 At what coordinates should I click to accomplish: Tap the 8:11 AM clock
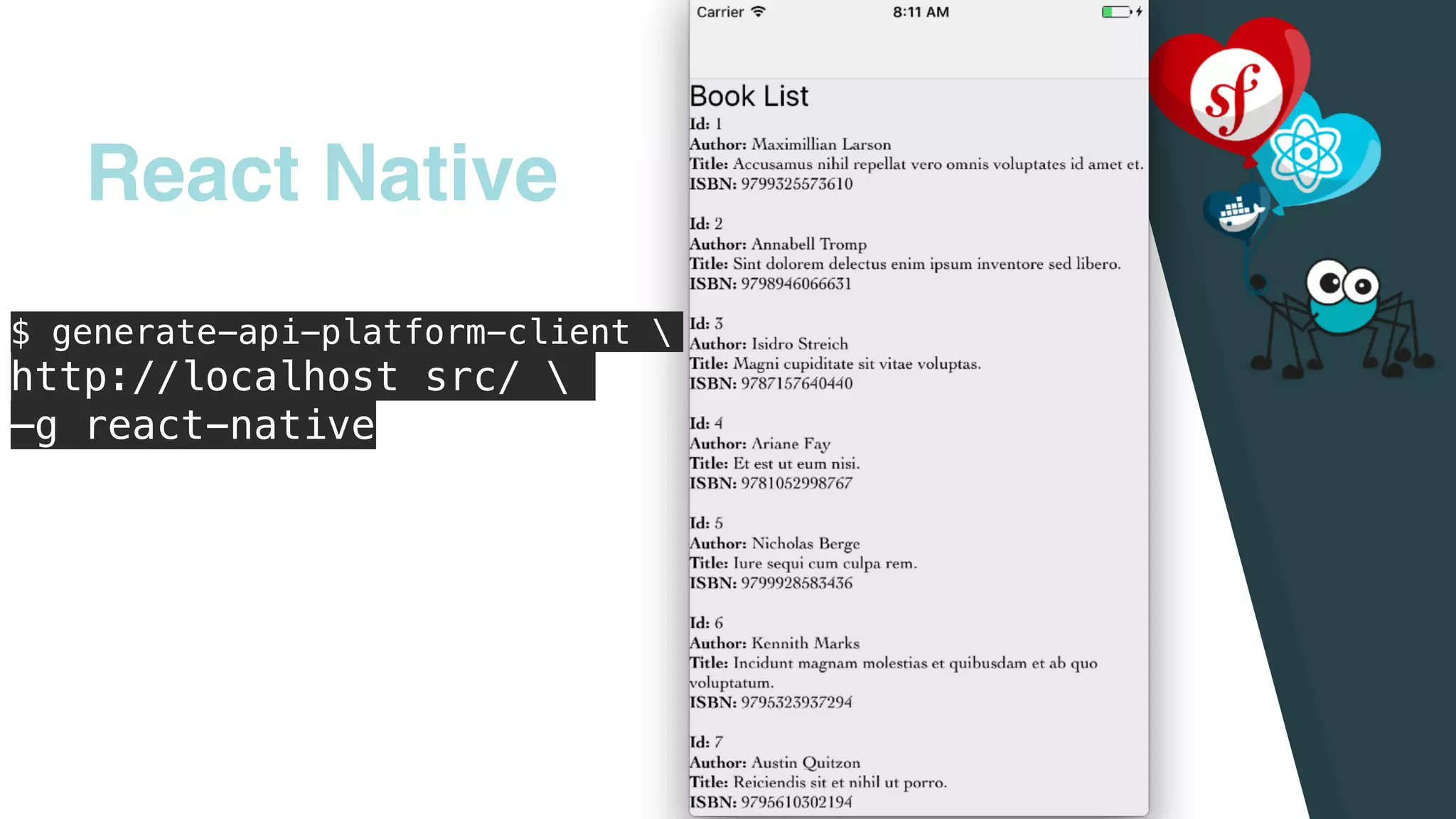pyautogui.click(x=921, y=12)
